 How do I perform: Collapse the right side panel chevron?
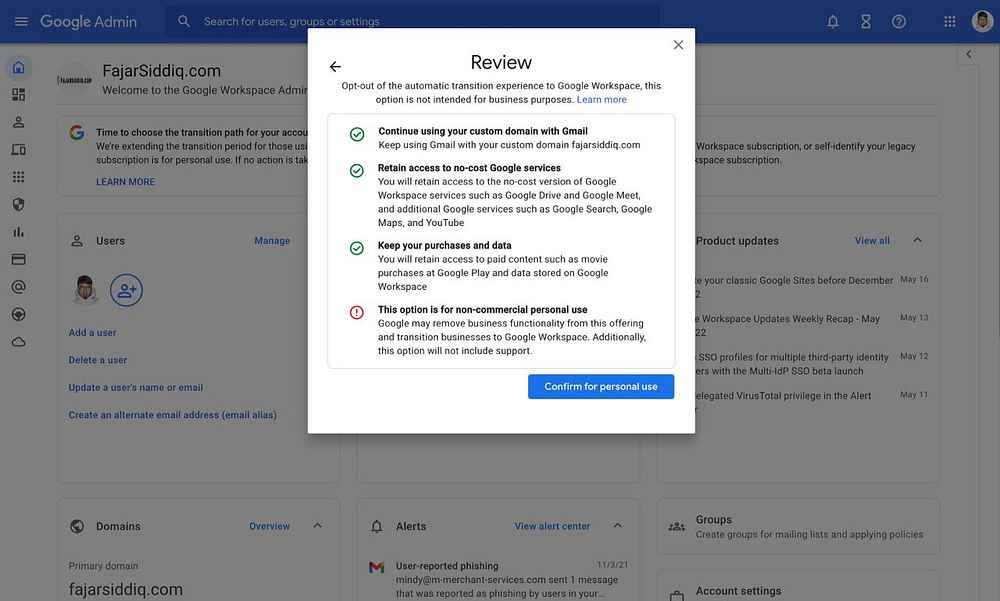pyautogui.click(x=968, y=54)
